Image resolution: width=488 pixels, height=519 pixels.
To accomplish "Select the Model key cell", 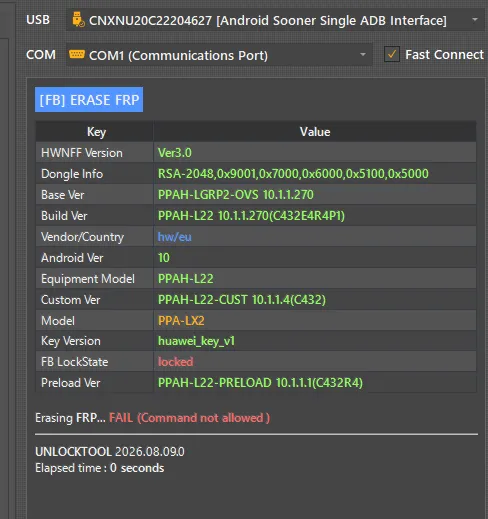I will pos(95,320).
